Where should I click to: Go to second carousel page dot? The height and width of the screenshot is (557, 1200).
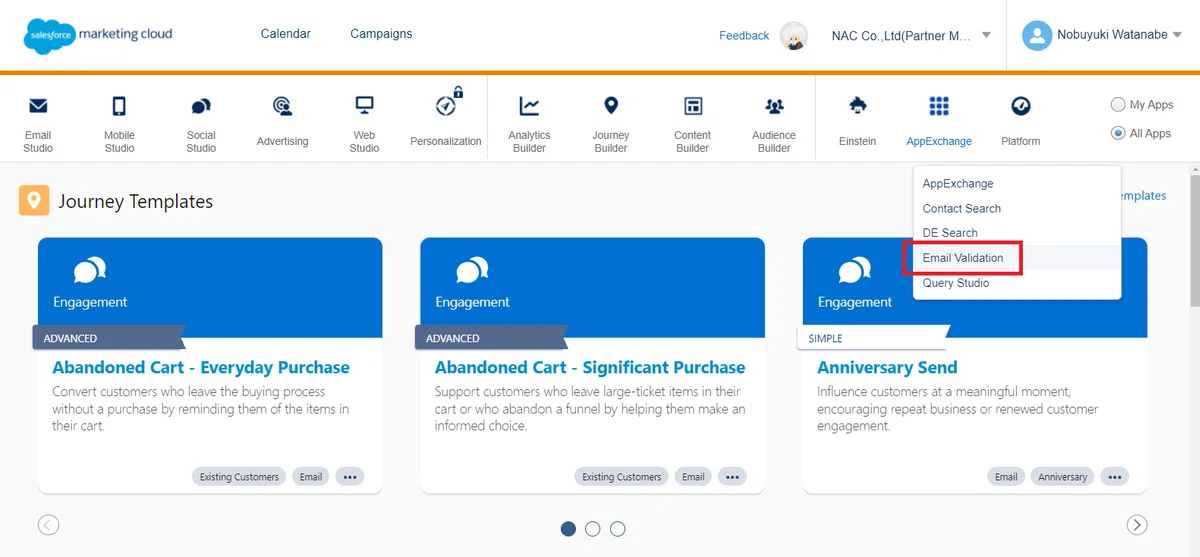pyautogui.click(x=593, y=529)
